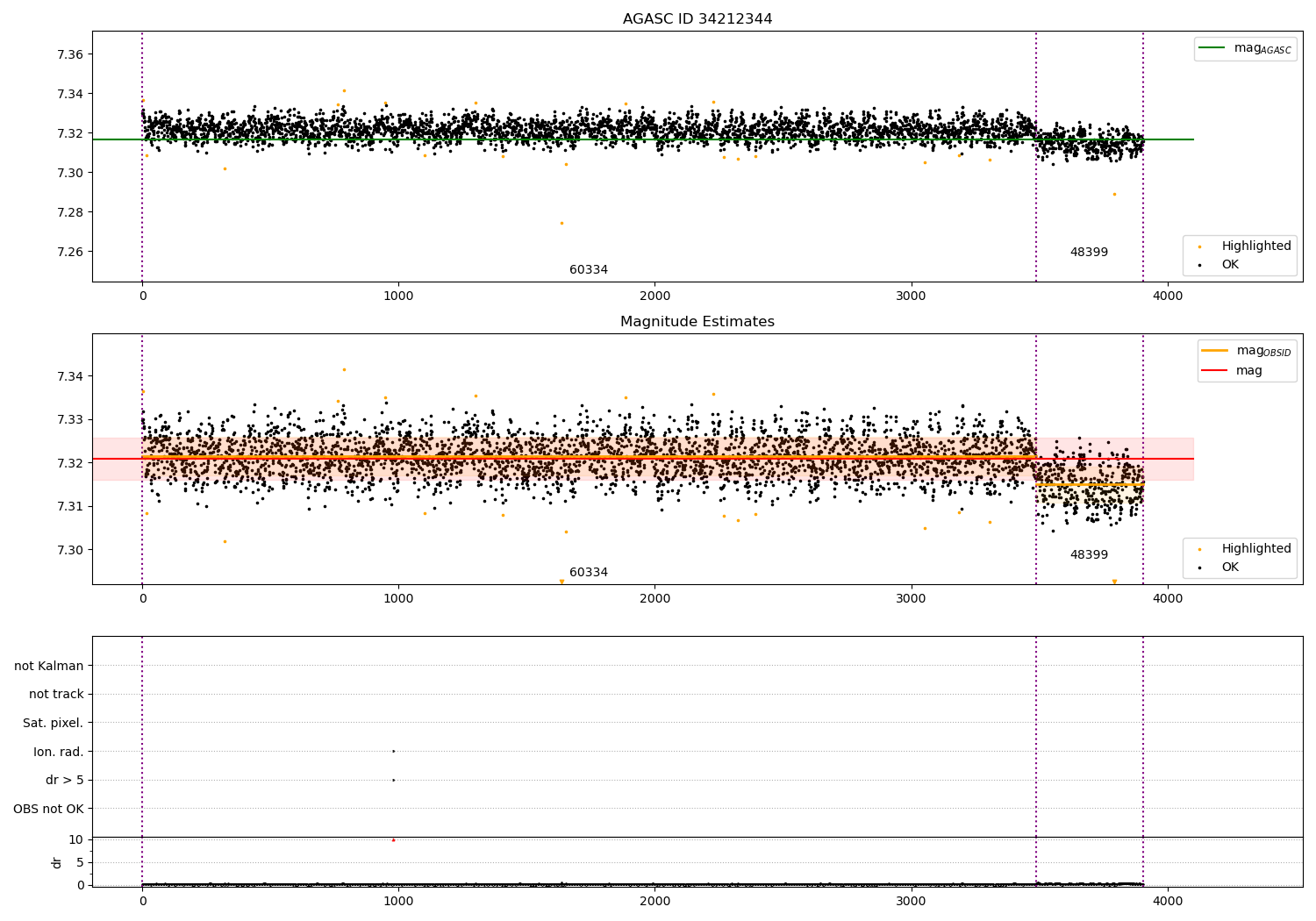
Task: Click the 7.36 tick label in AGASC ID plot
Action: tap(70, 54)
